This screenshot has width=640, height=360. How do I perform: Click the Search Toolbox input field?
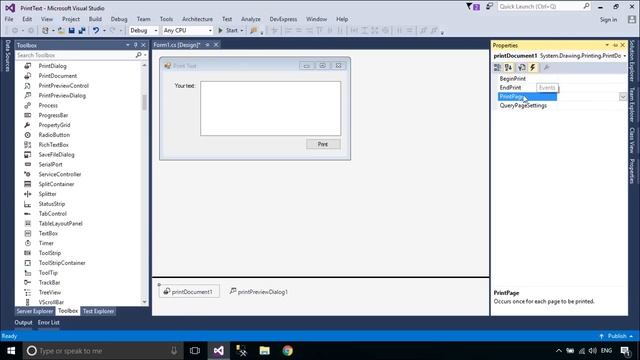pos(76,55)
